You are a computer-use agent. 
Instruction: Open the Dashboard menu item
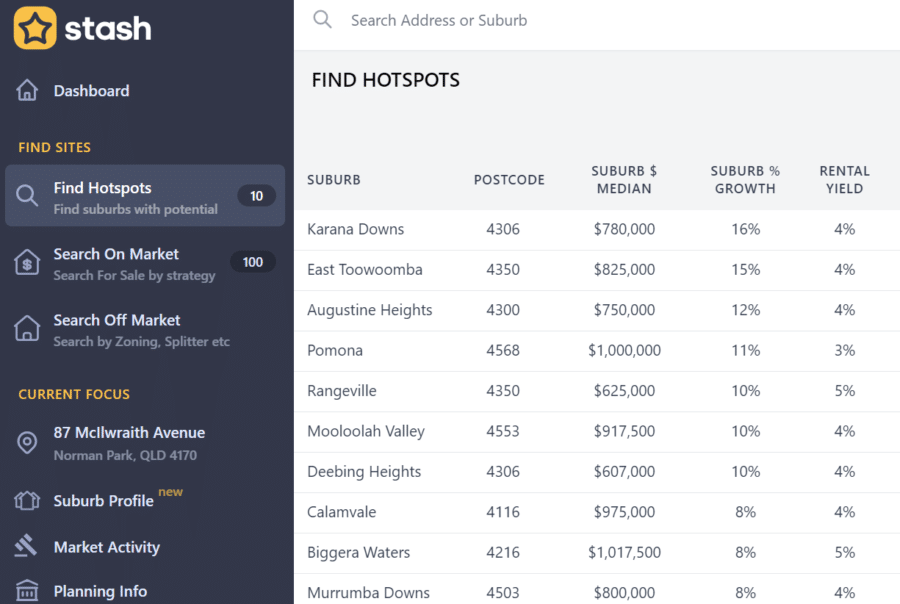tap(91, 91)
